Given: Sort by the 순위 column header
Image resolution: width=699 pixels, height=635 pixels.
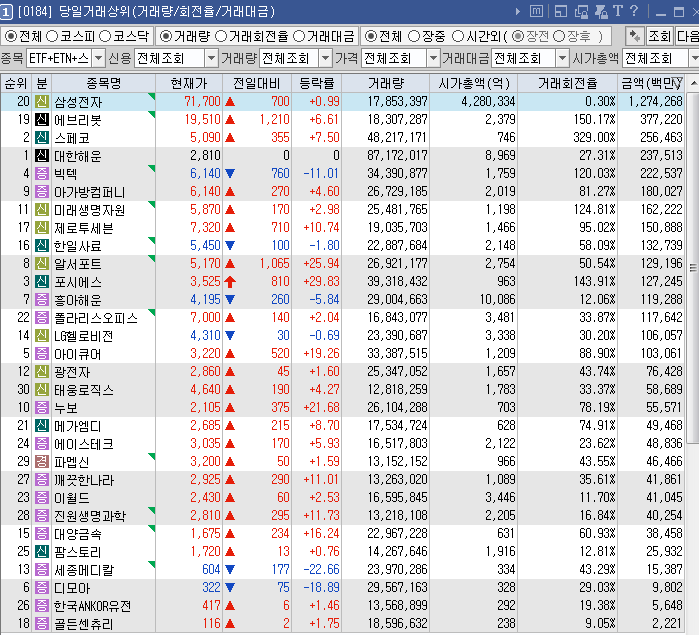Looking at the screenshot, I should [16, 83].
